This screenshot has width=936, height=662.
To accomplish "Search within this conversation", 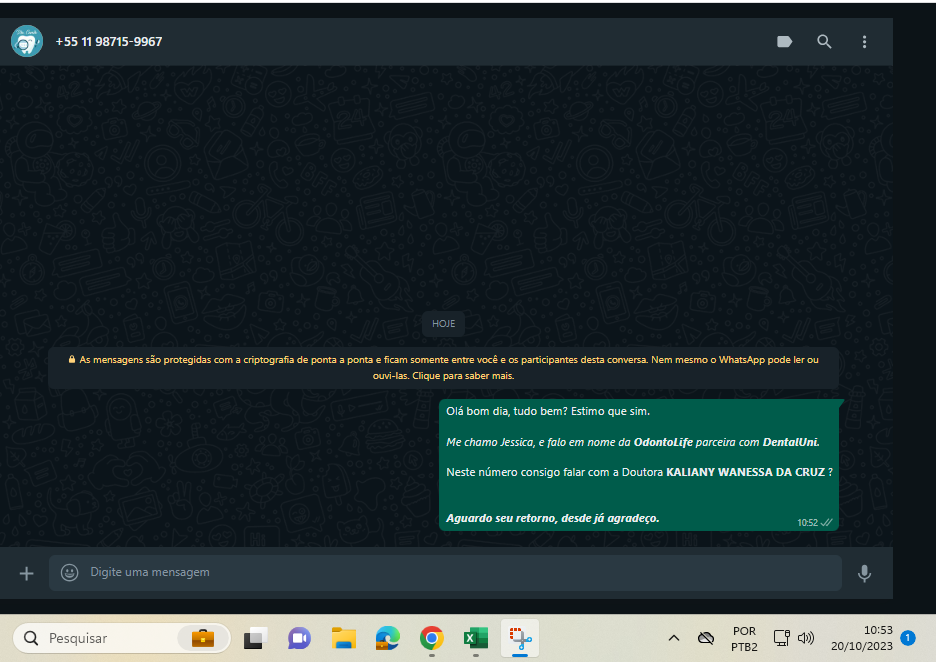I will 824,41.
